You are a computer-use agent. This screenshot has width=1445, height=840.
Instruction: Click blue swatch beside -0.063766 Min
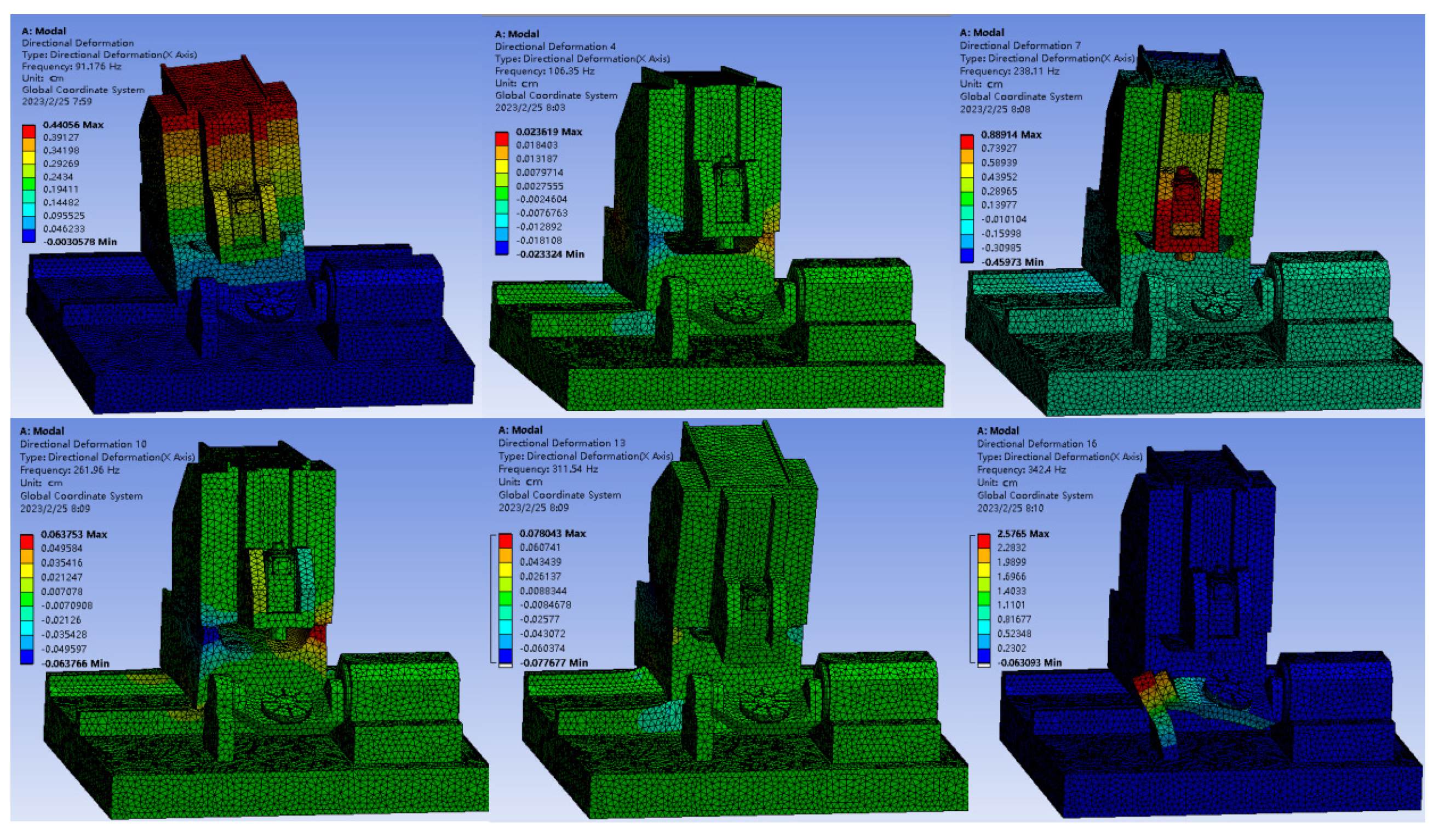click(26, 657)
